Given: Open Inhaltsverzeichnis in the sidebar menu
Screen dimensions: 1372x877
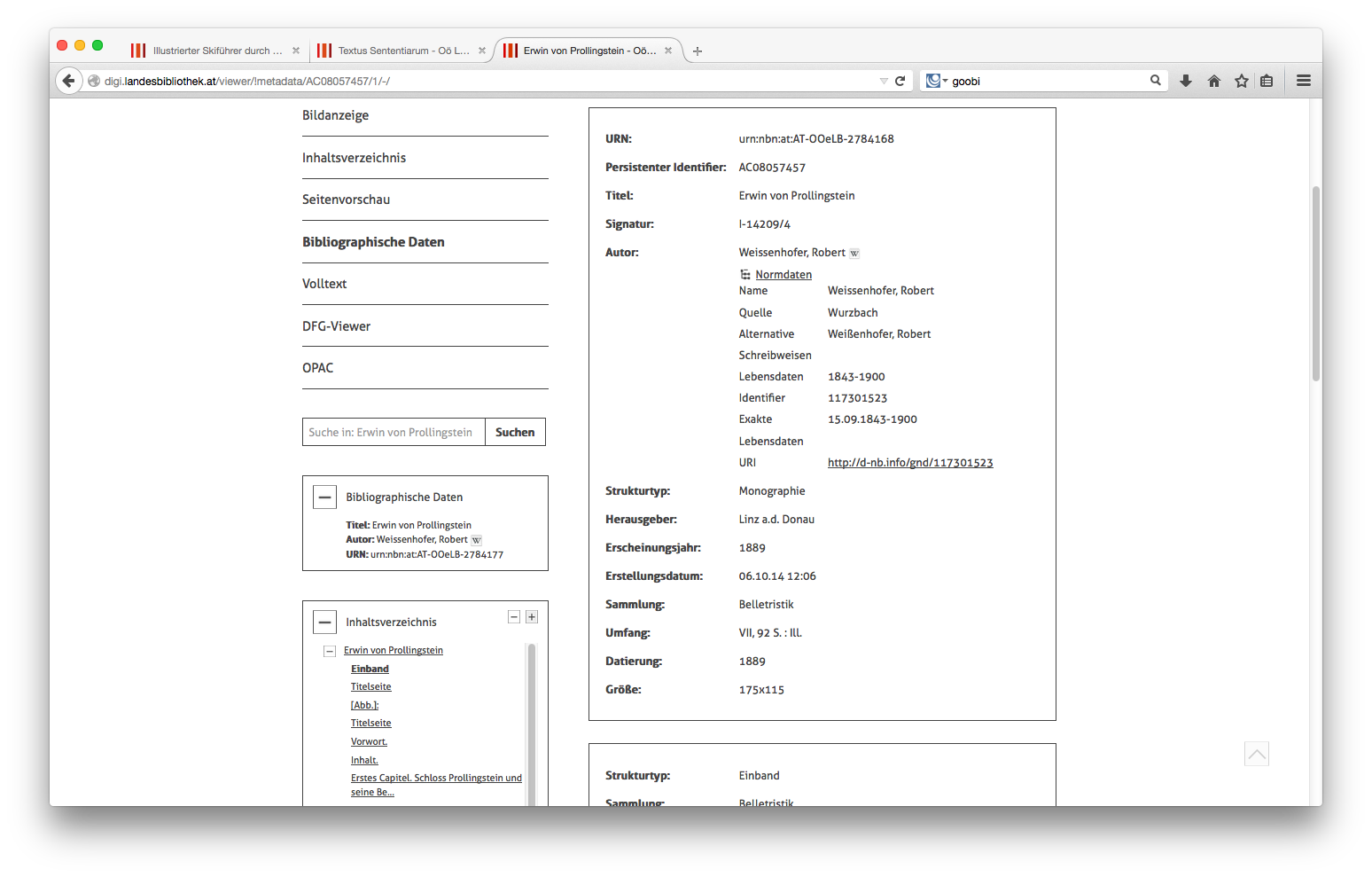Looking at the screenshot, I should pos(354,158).
